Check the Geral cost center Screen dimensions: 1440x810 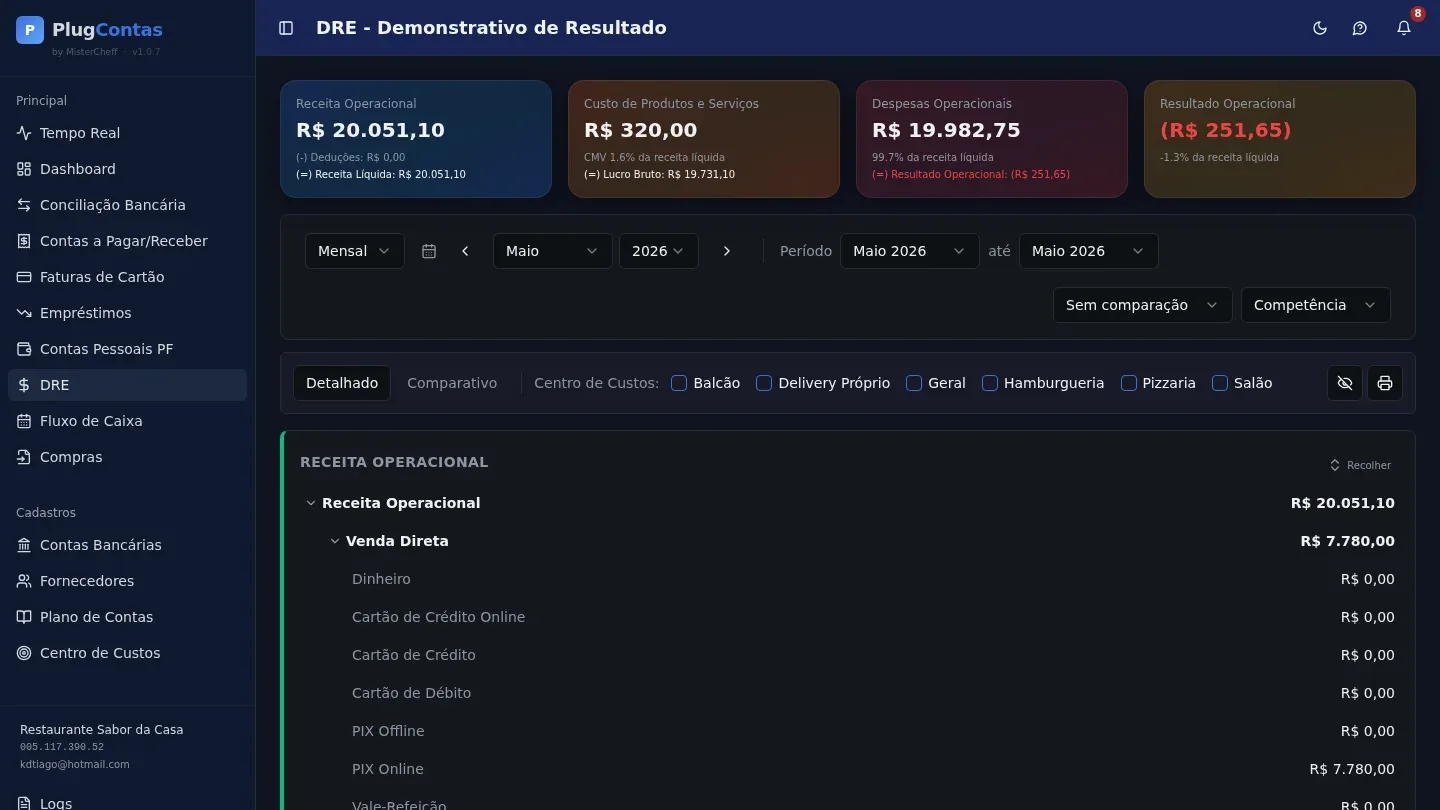point(914,383)
